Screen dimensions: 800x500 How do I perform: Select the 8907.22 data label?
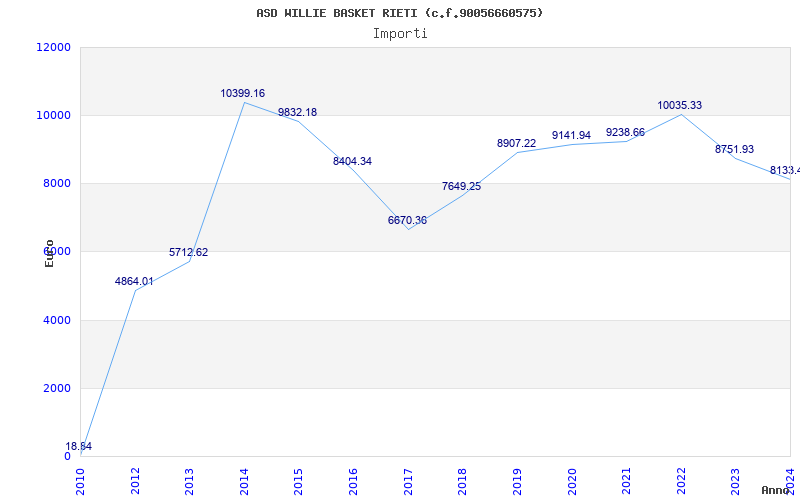pyautogui.click(x=516, y=144)
